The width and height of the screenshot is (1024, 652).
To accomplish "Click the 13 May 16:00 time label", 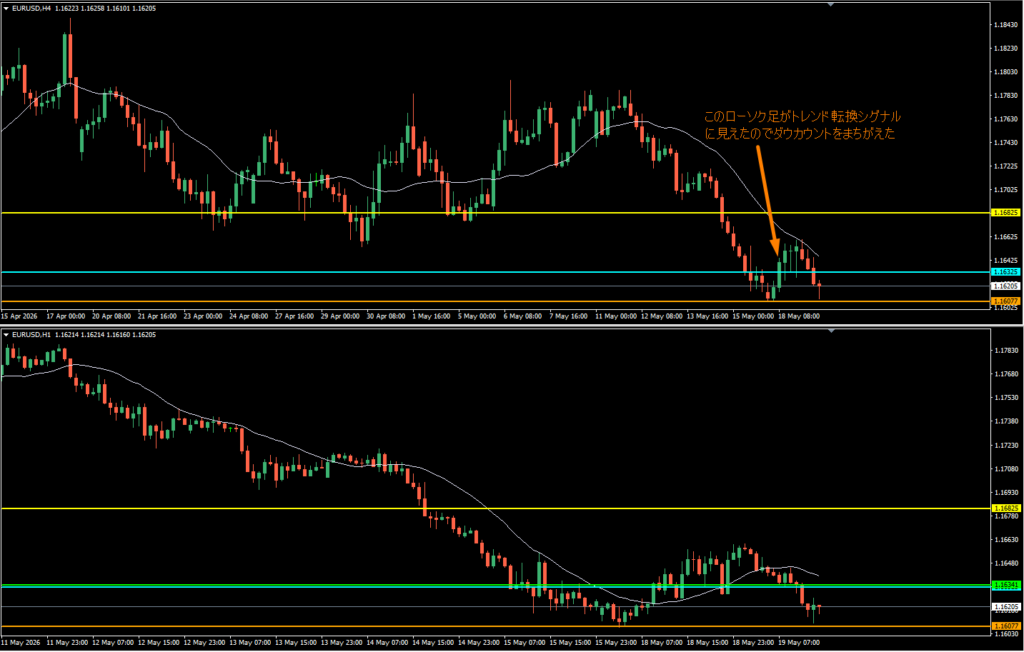I will tap(707, 316).
